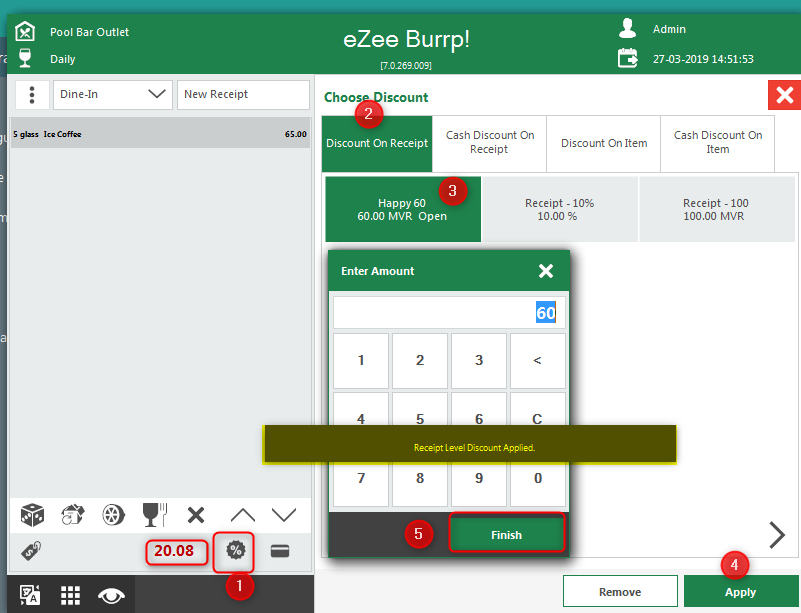This screenshot has width=801, height=613.
Task: Choose the Happy 60 discount tile
Action: click(403, 209)
